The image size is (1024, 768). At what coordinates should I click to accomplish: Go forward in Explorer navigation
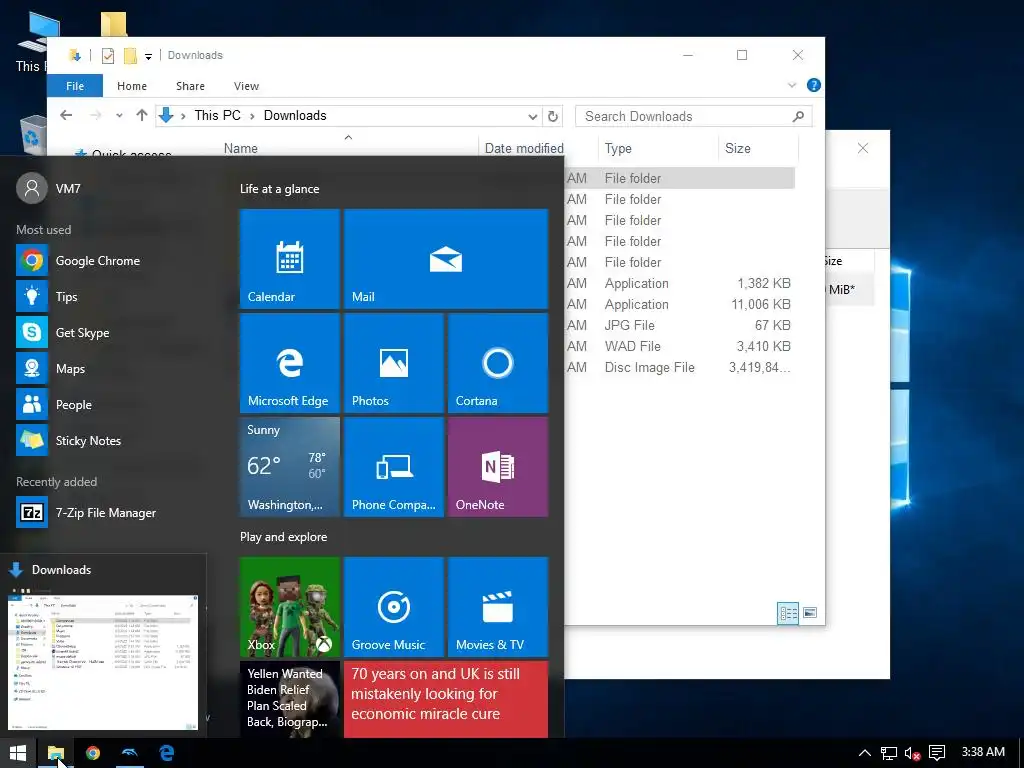(95, 116)
